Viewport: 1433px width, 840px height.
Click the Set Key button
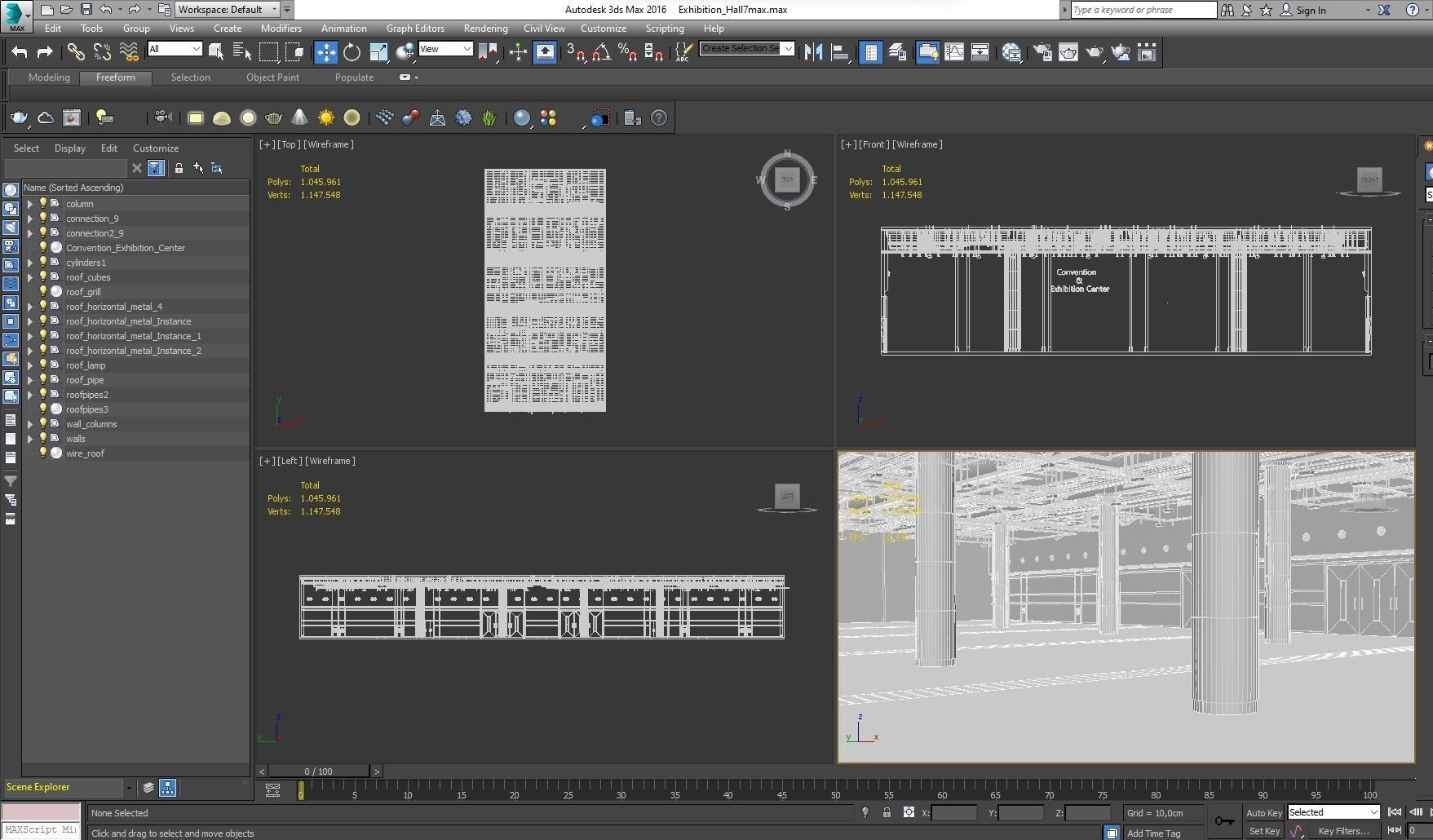point(1264,831)
